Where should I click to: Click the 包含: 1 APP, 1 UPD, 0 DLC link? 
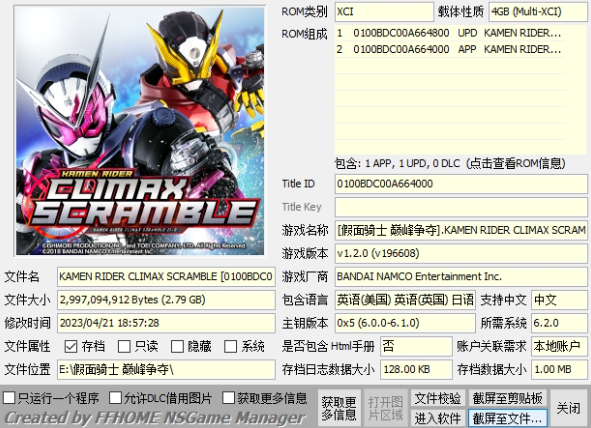click(450, 164)
